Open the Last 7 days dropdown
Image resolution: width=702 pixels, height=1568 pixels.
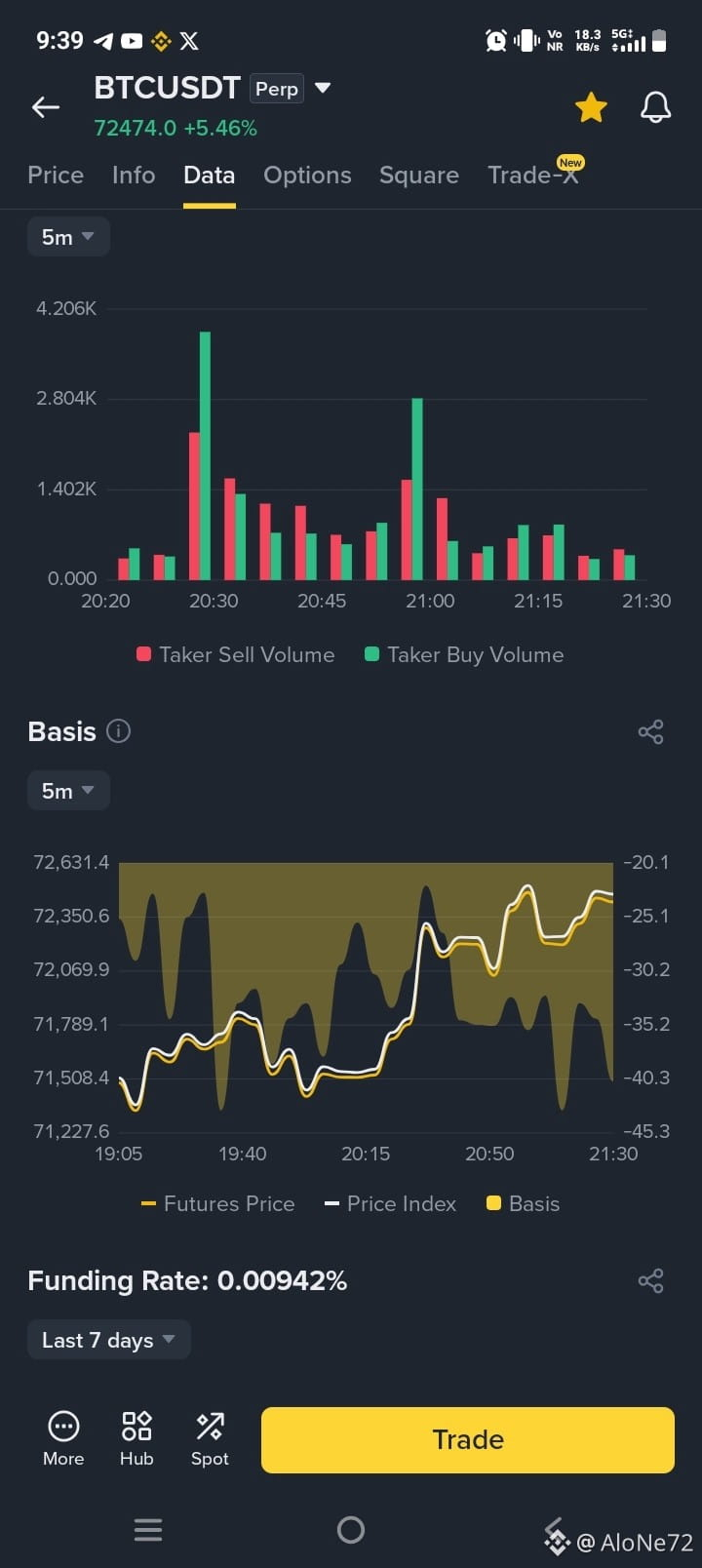coord(108,1340)
